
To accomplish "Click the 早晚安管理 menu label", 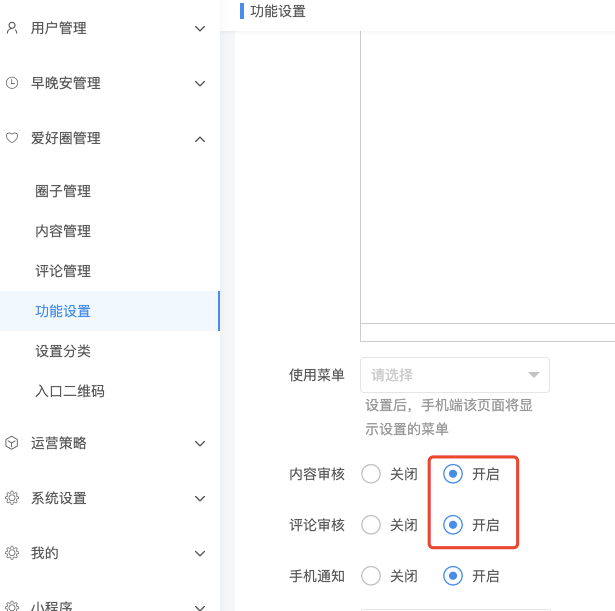I will point(66,83).
